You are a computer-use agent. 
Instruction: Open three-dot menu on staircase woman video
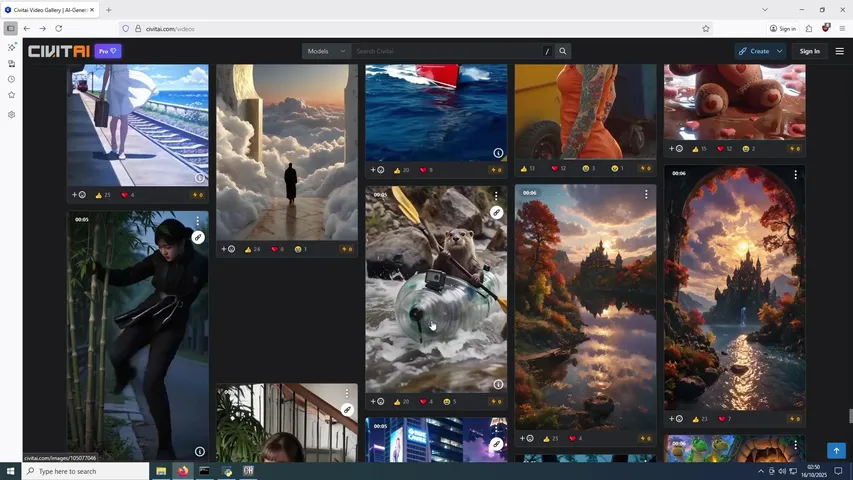[347, 393]
